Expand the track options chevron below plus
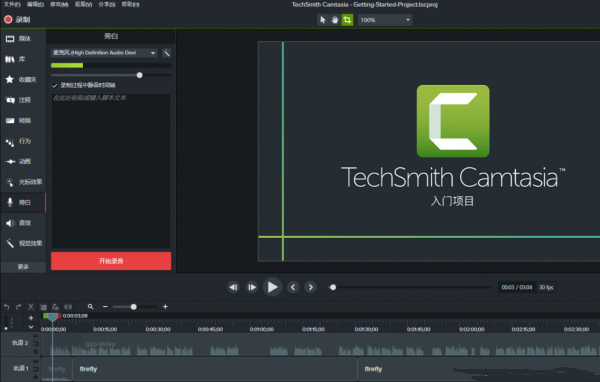600x382 pixels. tap(31, 327)
